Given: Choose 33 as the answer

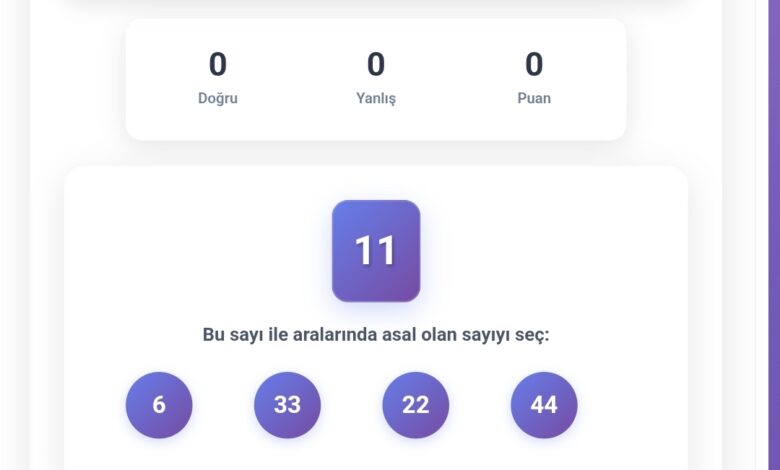Looking at the screenshot, I should click(x=287, y=405).
